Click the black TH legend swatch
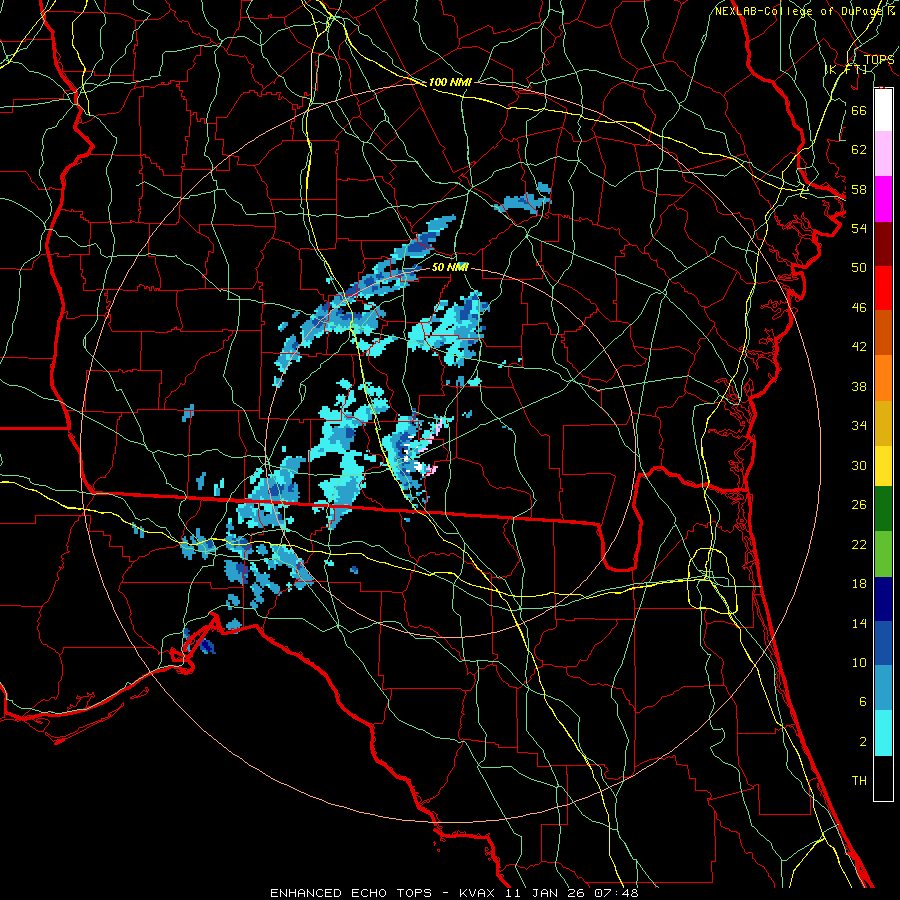The height and width of the screenshot is (900, 900). [883, 778]
